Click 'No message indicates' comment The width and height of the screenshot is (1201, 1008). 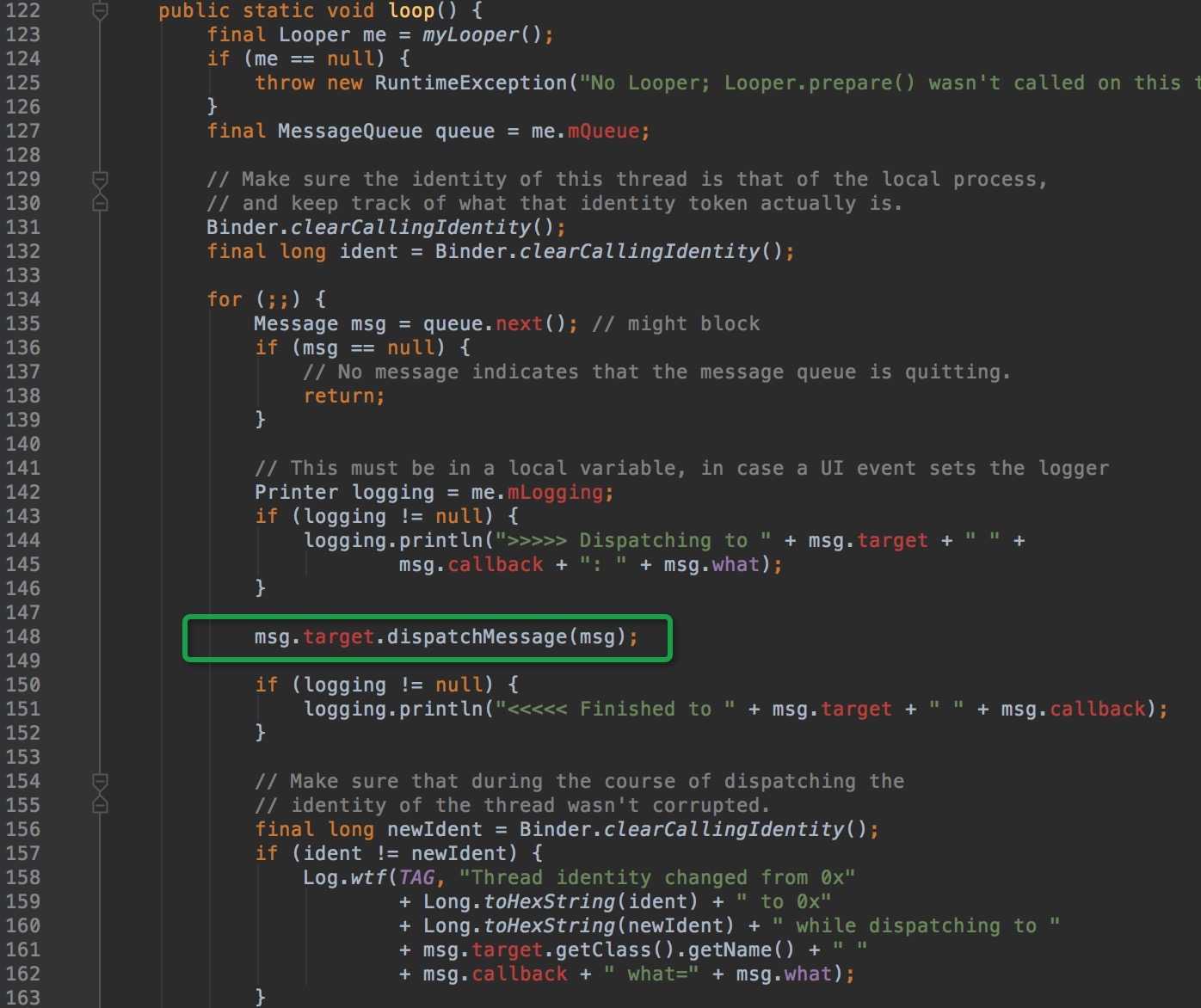click(x=656, y=372)
